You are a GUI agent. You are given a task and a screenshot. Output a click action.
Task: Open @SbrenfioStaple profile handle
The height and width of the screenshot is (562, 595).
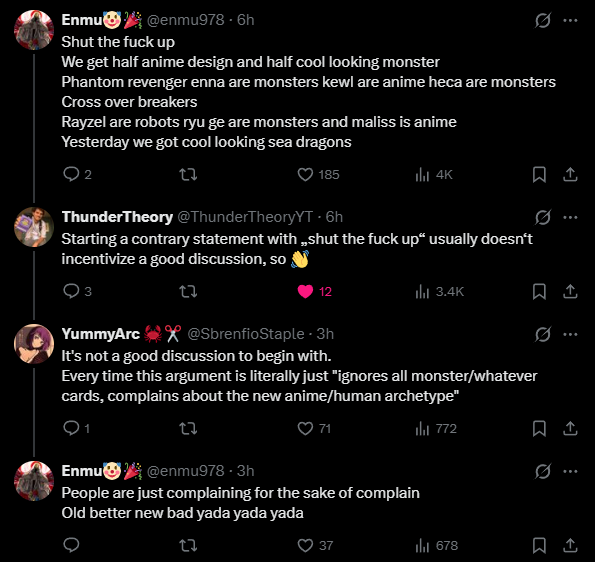(x=246, y=334)
